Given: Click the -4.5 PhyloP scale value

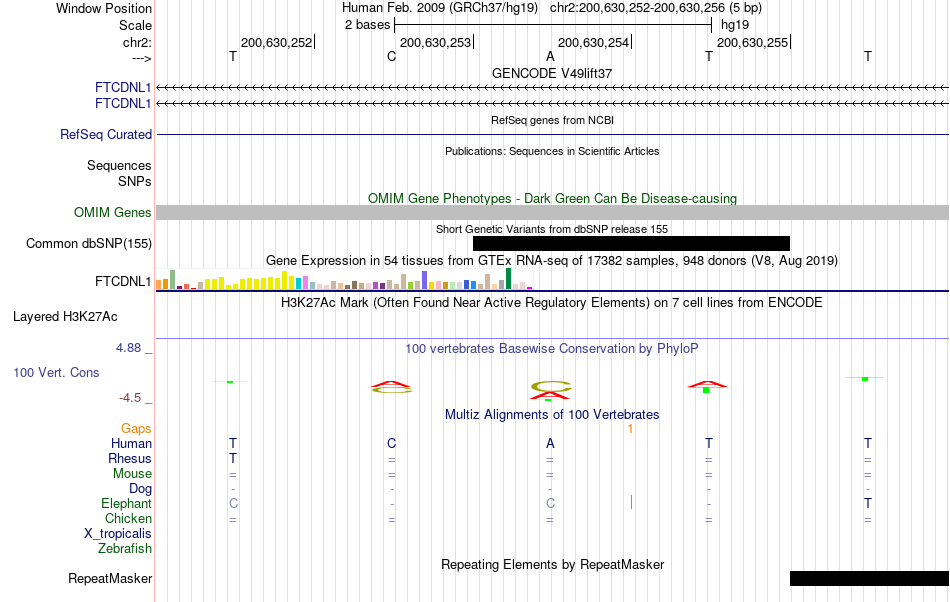Looking at the screenshot, I should (x=130, y=398).
